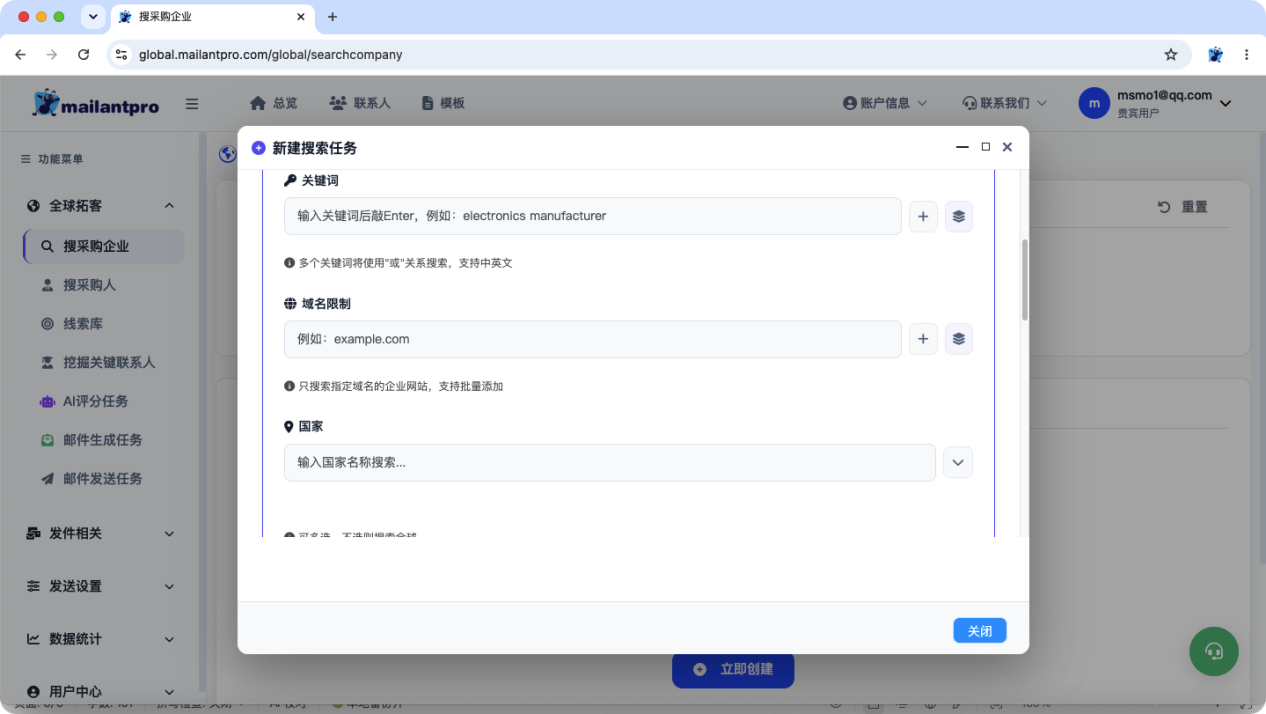Screen dimensions: 1266x714
Task: Expand the 发送设置 sidebar section
Action: click(x=100, y=586)
